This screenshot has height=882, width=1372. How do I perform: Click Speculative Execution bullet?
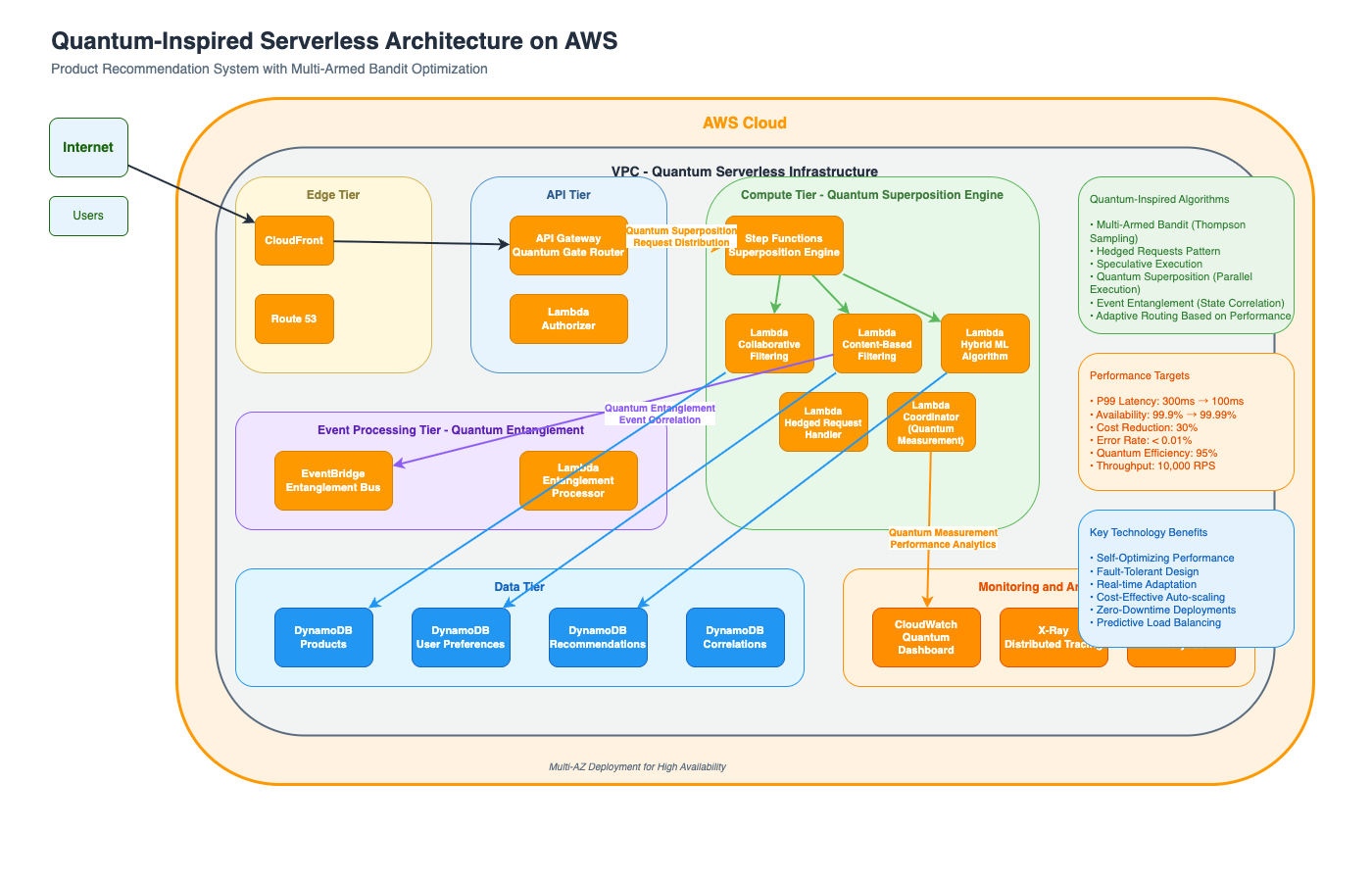click(1147, 264)
